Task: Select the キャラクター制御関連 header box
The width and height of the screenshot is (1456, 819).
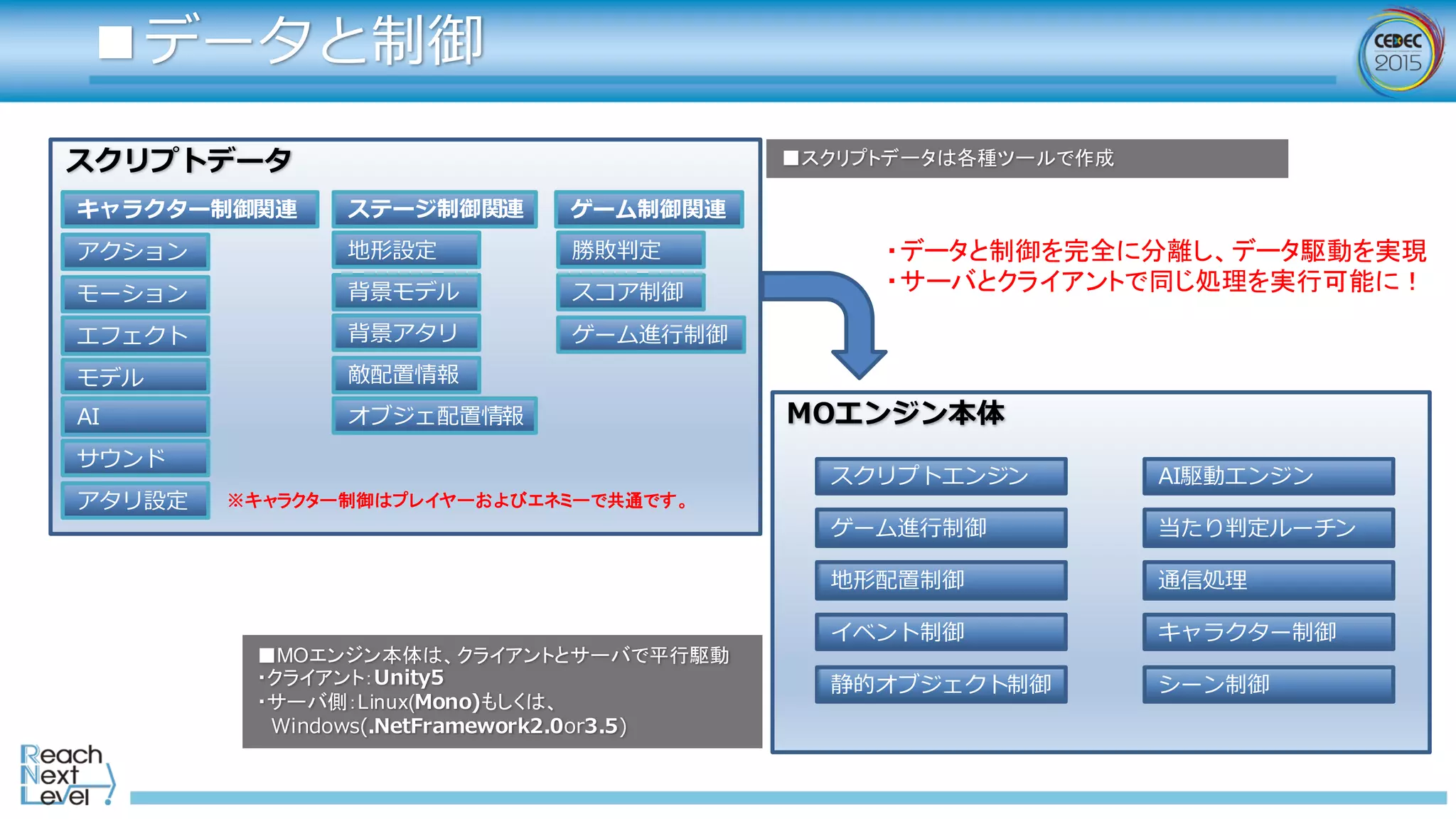Action: tap(190, 209)
